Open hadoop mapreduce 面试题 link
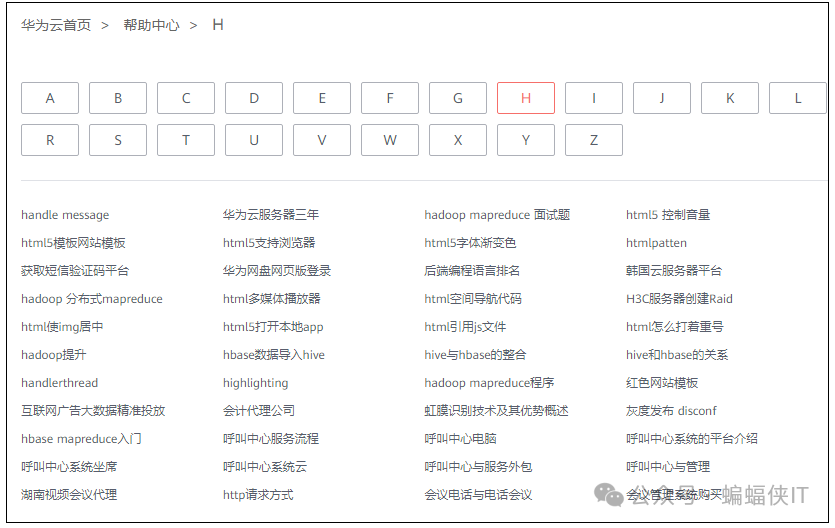The image size is (835, 528). (497, 215)
